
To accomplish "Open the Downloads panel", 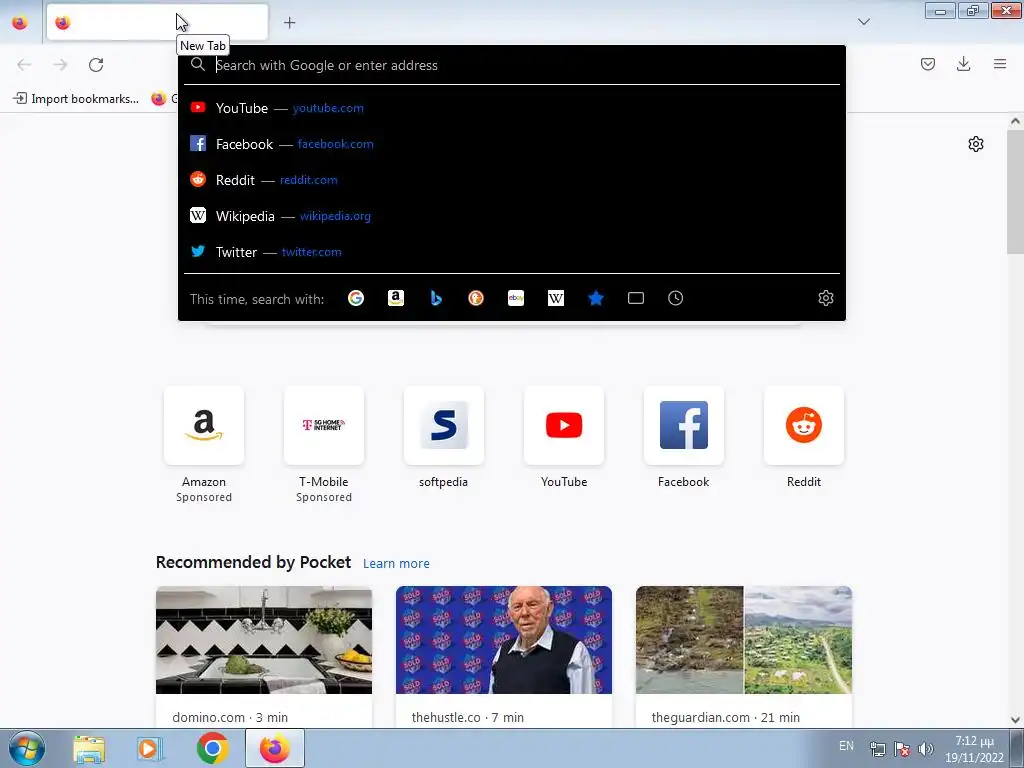I will tap(963, 64).
